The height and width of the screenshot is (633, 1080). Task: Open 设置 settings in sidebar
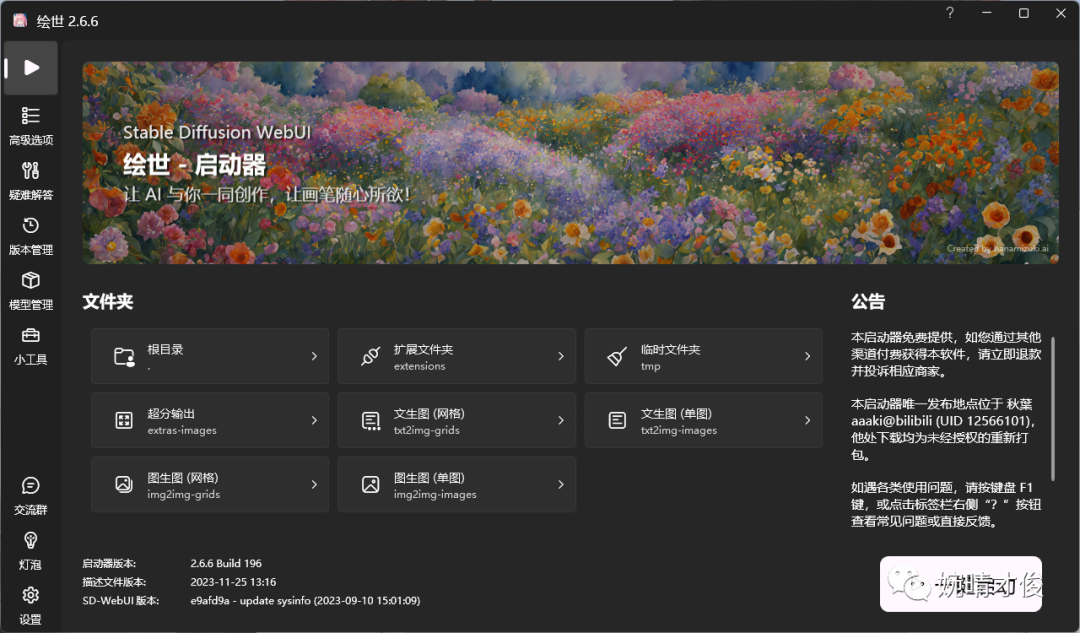[31, 606]
